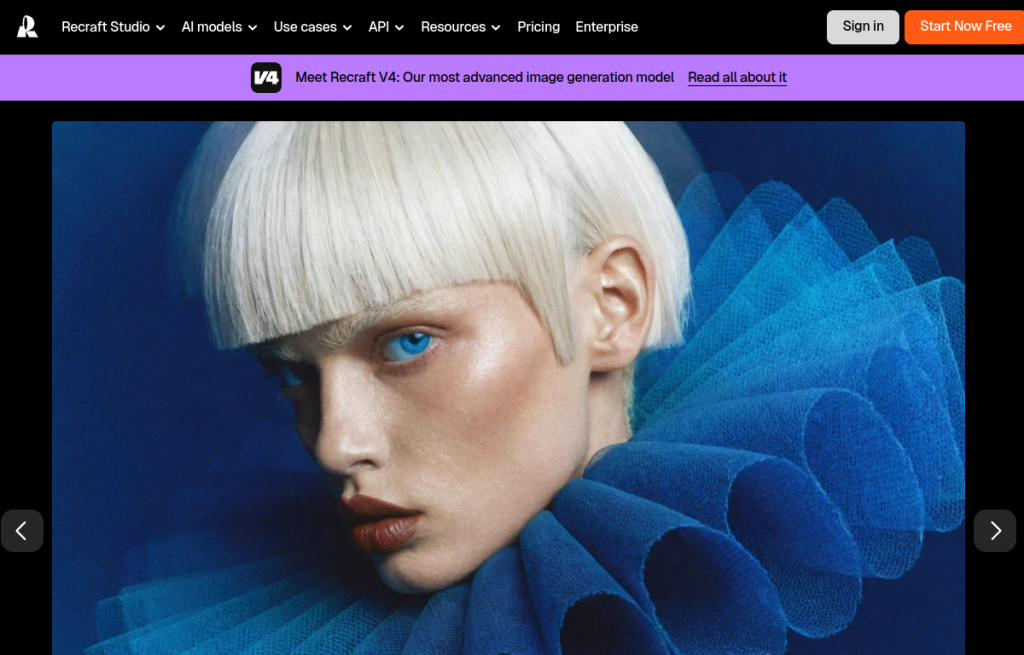
Task: Click the Sign in button
Action: click(862, 27)
